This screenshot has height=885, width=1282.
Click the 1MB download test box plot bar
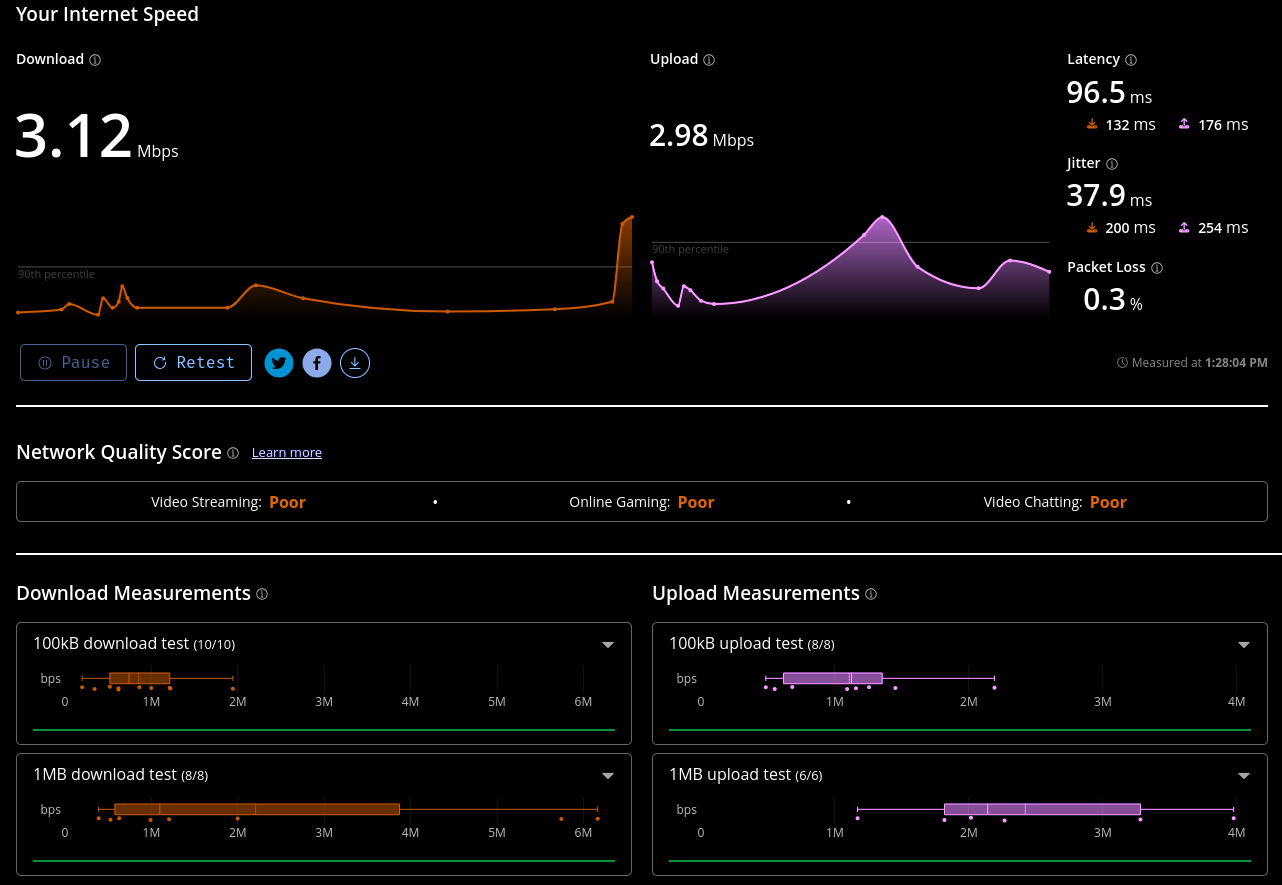click(x=257, y=809)
